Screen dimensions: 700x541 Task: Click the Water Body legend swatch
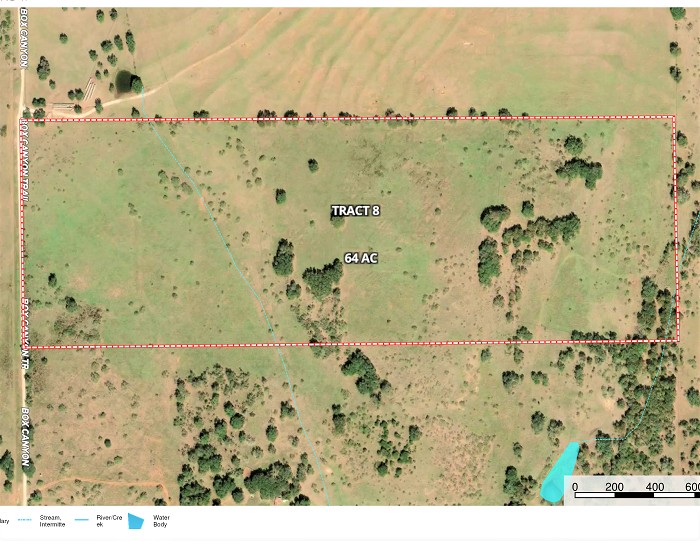(x=135, y=521)
